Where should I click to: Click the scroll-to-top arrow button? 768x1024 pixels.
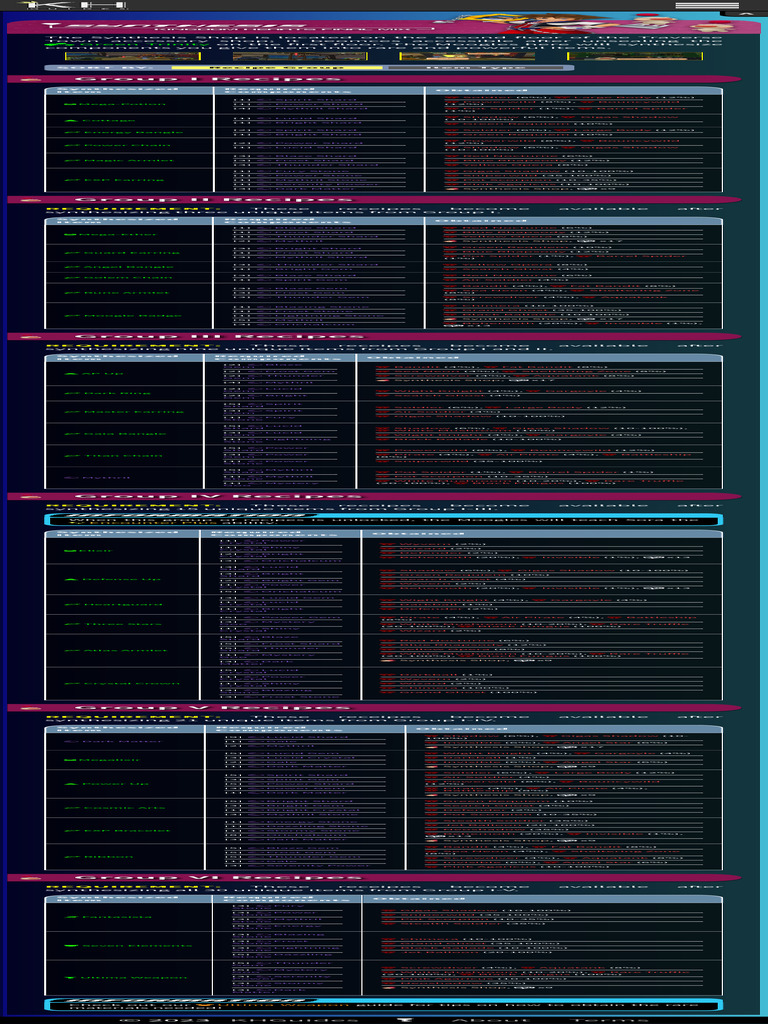pyautogui.click(x=744, y=14)
